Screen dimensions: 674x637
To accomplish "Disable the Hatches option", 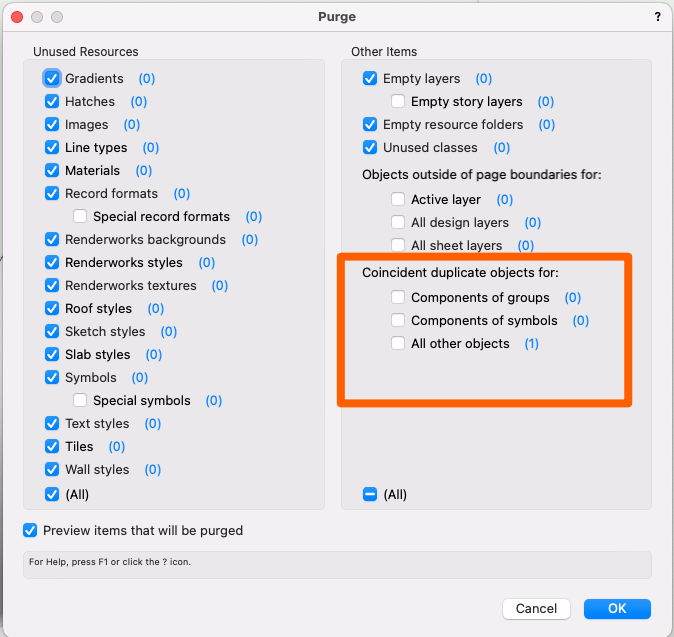I will click(x=52, y=101).
